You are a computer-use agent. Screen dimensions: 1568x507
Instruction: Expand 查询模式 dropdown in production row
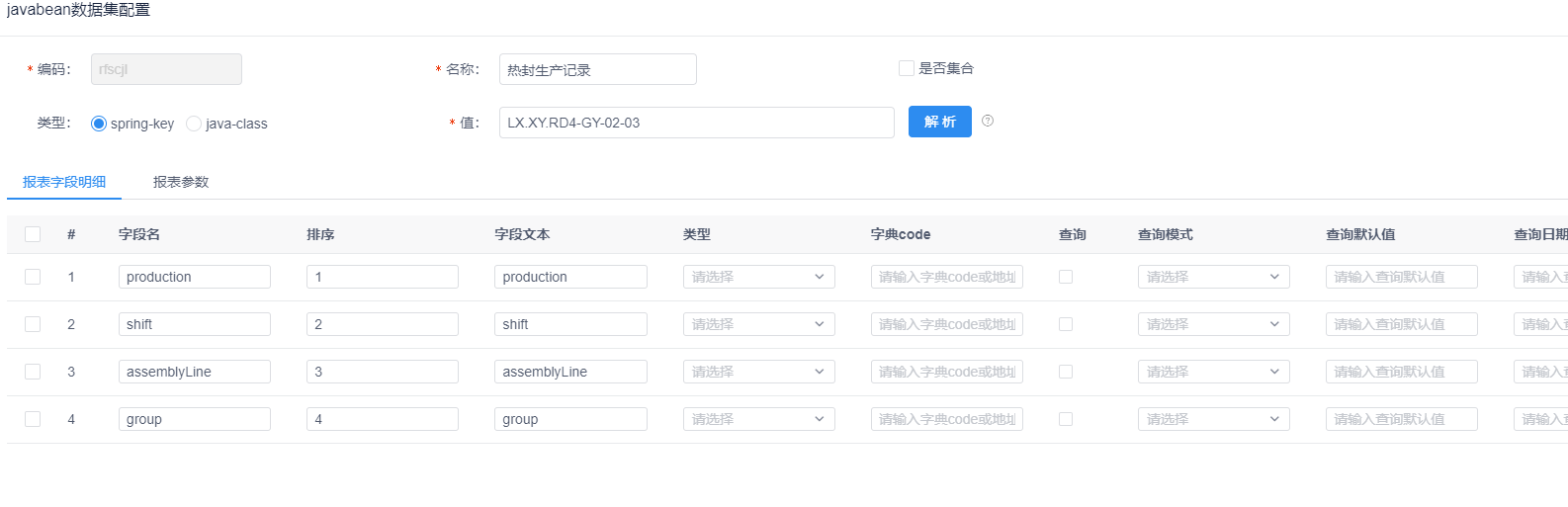pos(1214,277)
